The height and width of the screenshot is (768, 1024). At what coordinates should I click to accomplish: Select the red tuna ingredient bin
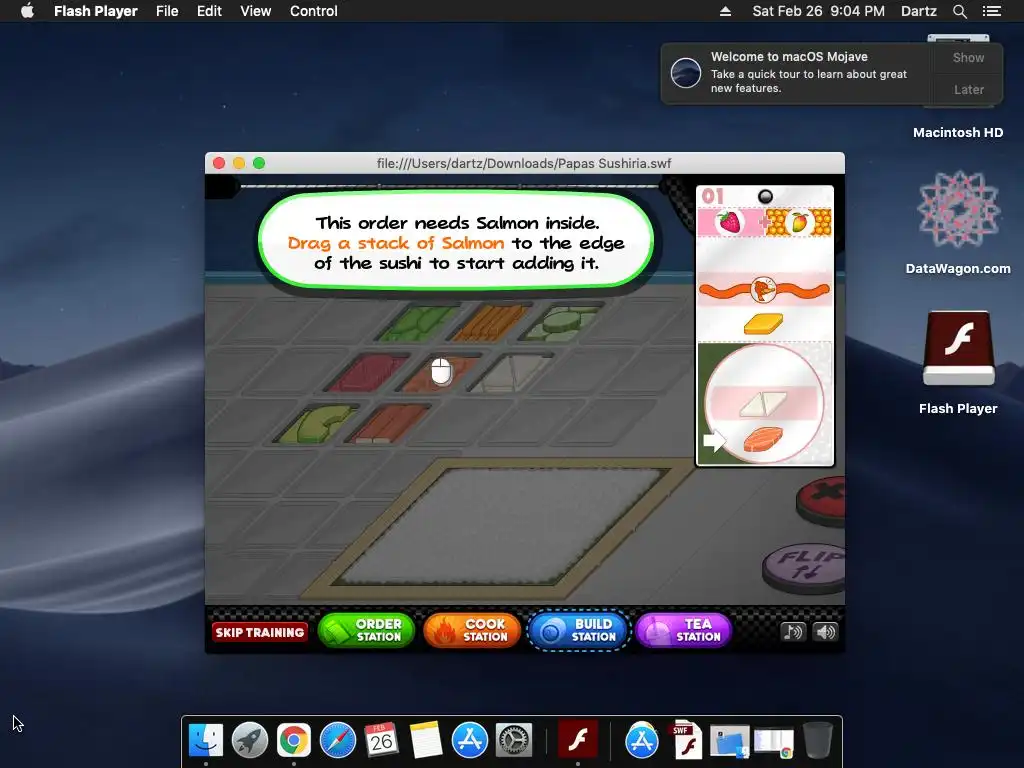coord(367,373)
